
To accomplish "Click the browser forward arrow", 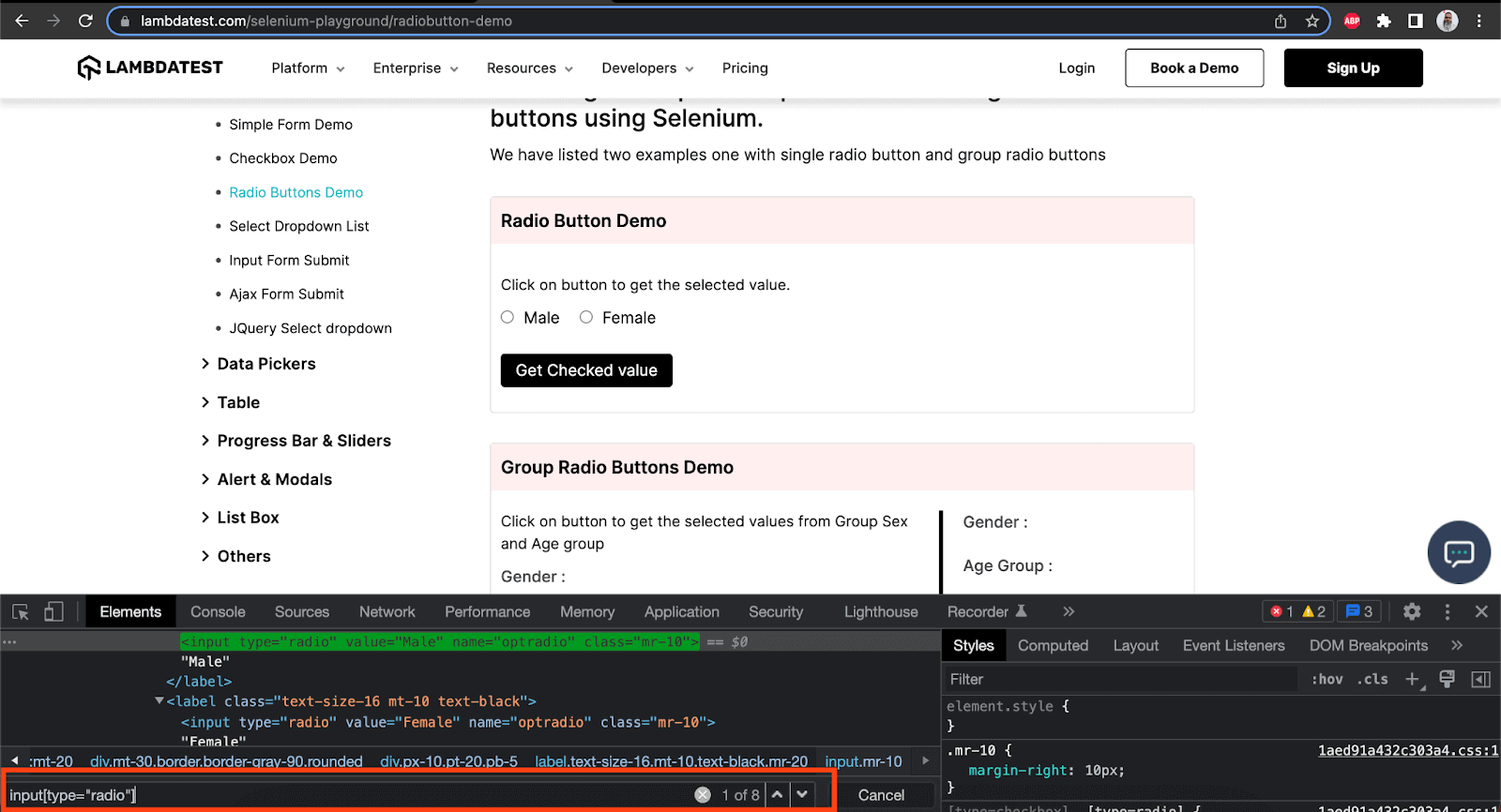I will click(53, 21).
